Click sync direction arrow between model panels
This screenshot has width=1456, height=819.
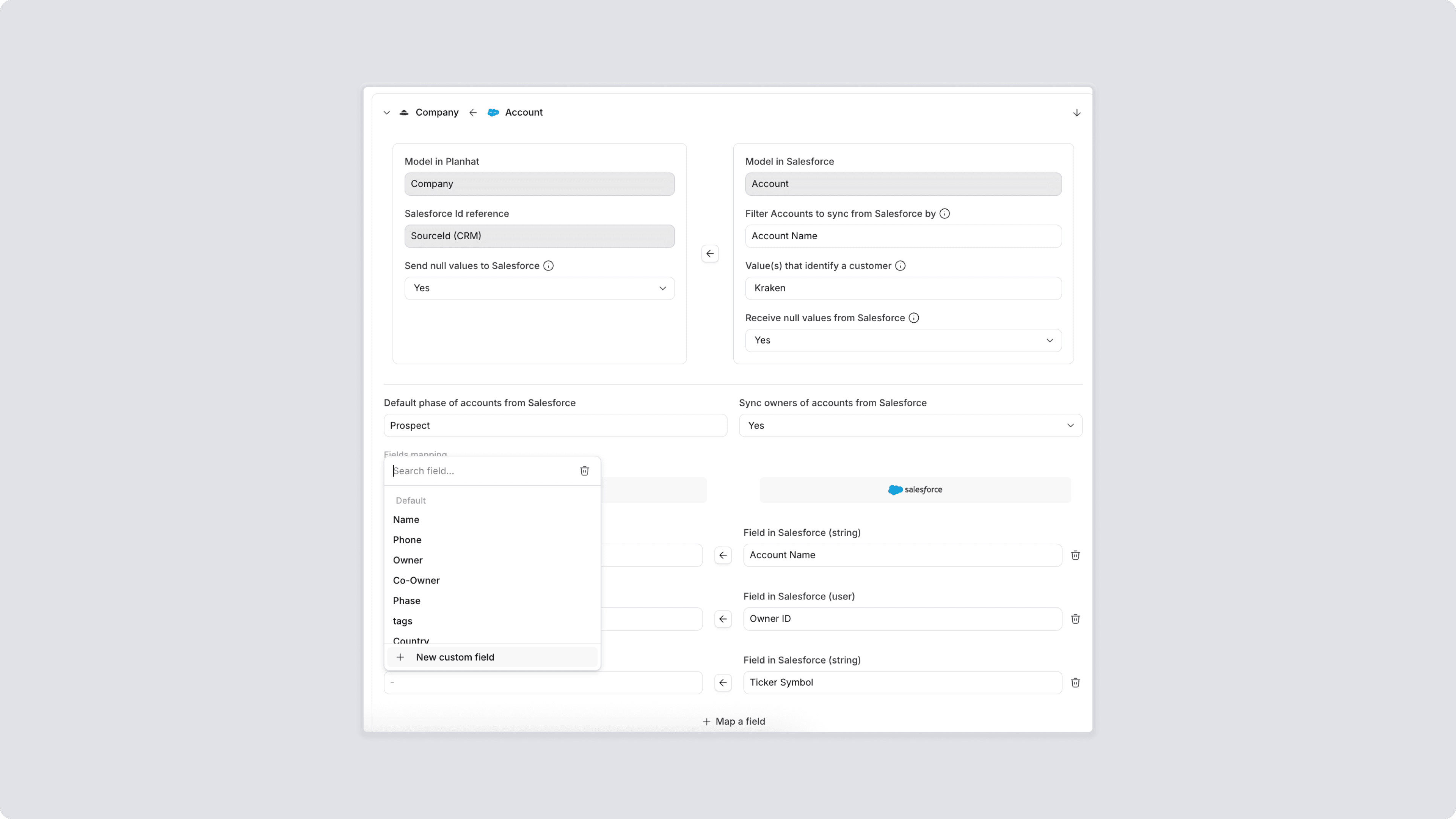pos(710,254)
